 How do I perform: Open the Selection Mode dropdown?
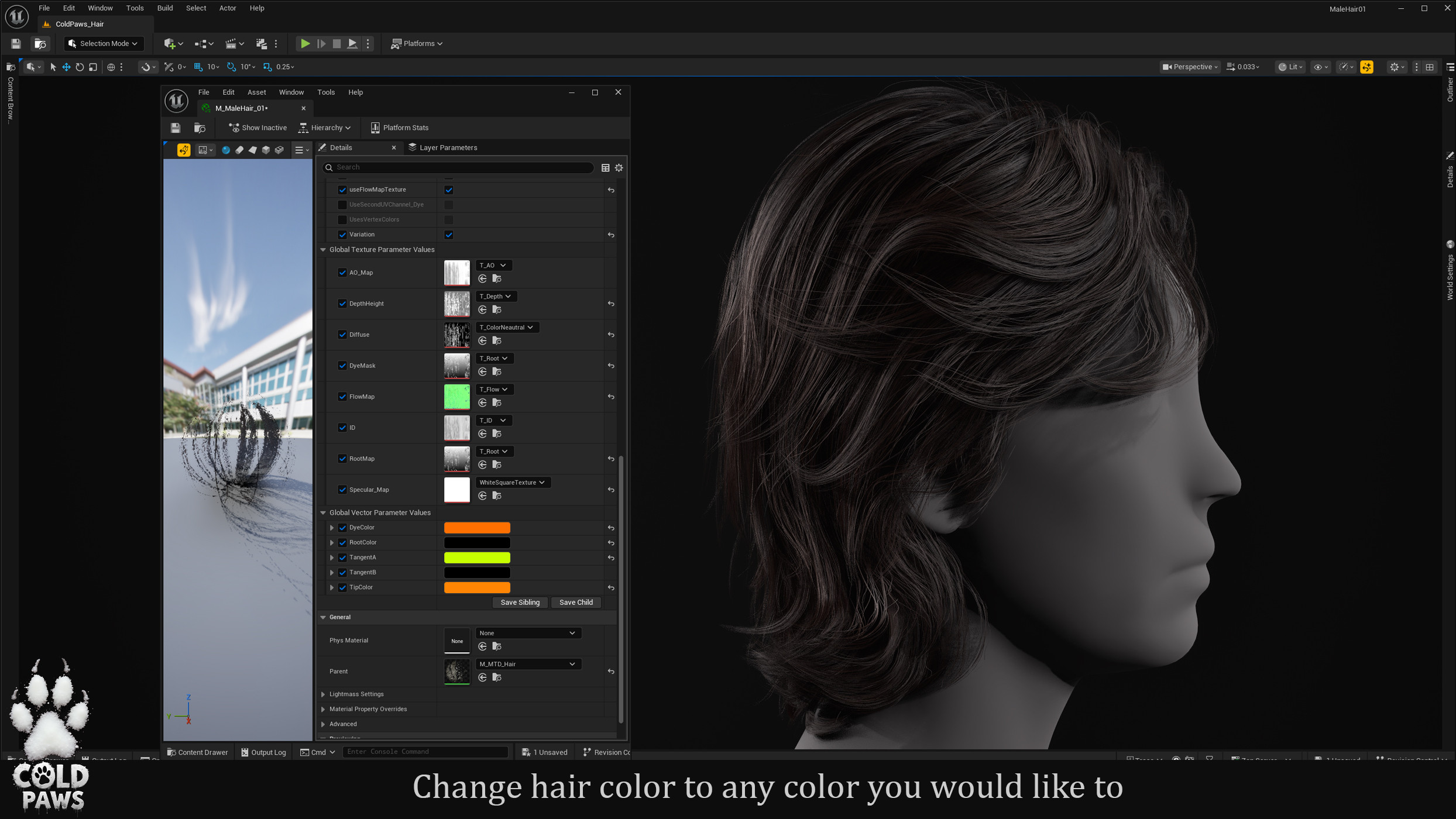pos(103,43)
